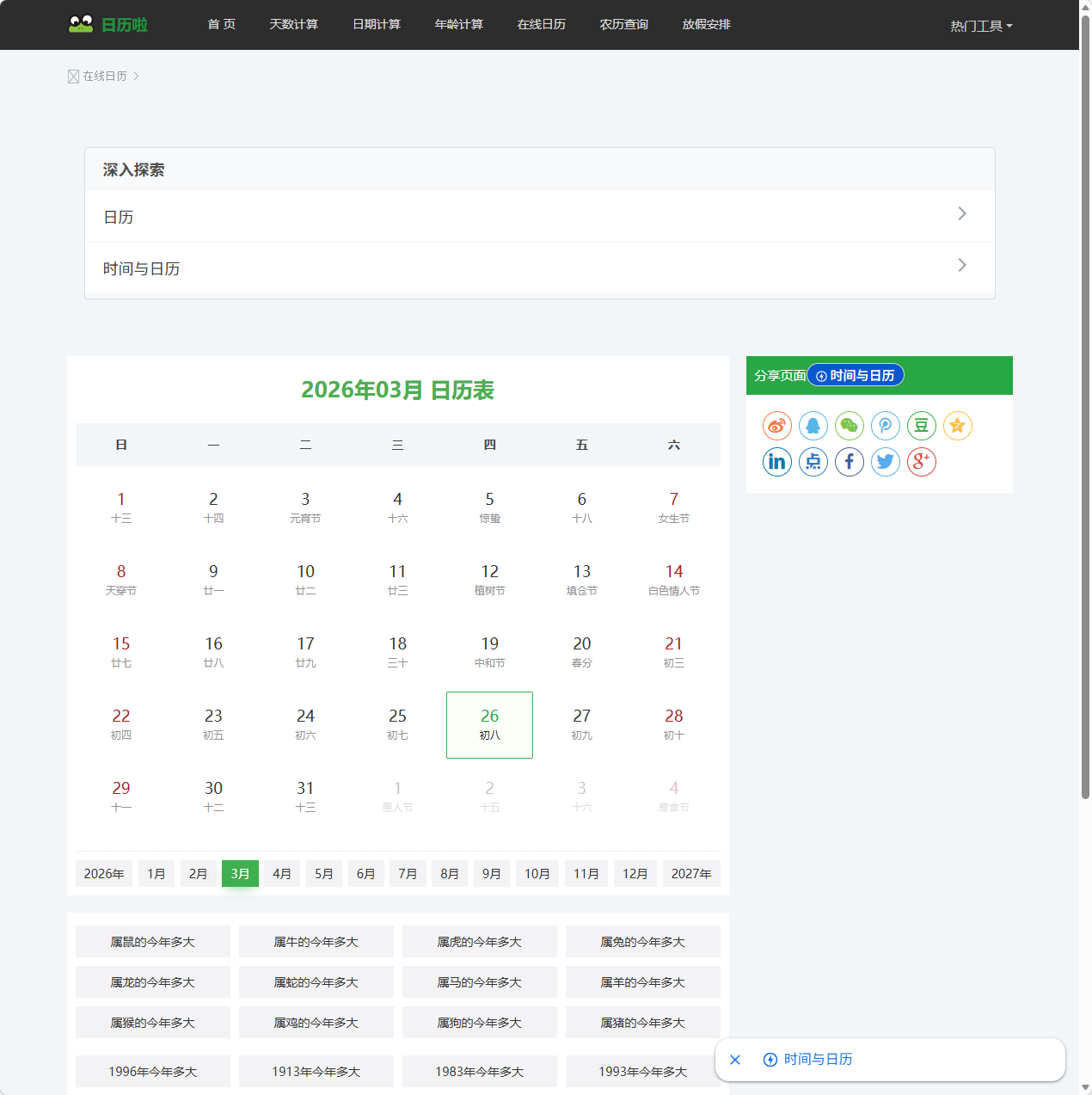This screenshot has width=1092, height=1095.
Task: Share the page on LinkedIn
Action: [776, 462]
